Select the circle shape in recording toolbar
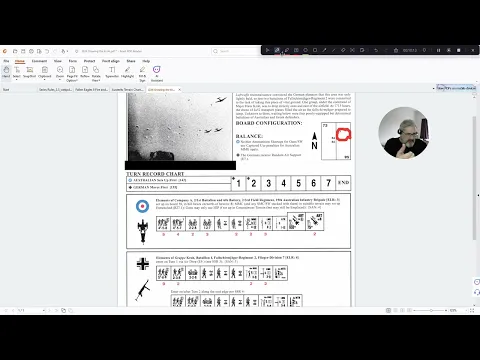480x360 pixels. coord(305,50)
